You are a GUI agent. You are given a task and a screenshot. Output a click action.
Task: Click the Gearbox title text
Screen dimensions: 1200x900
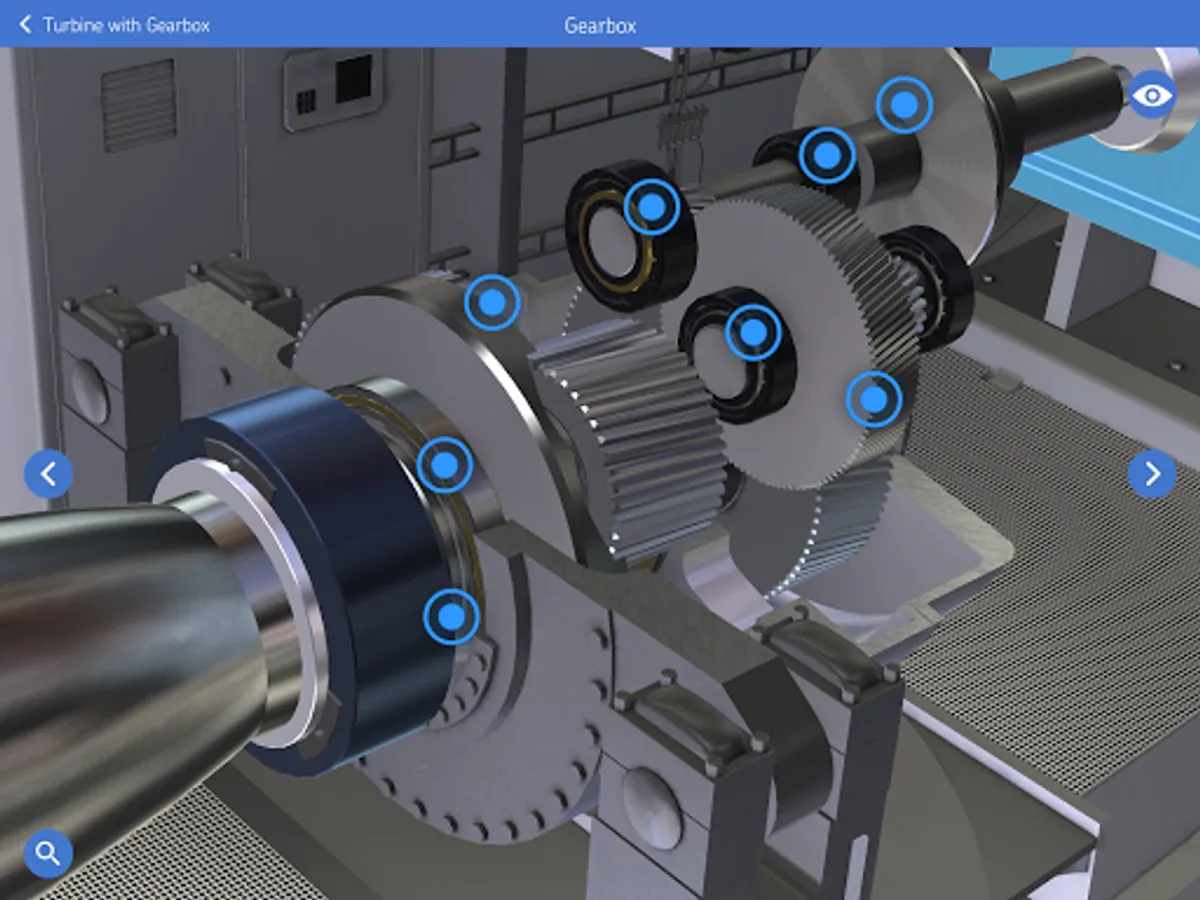(600, 25)
